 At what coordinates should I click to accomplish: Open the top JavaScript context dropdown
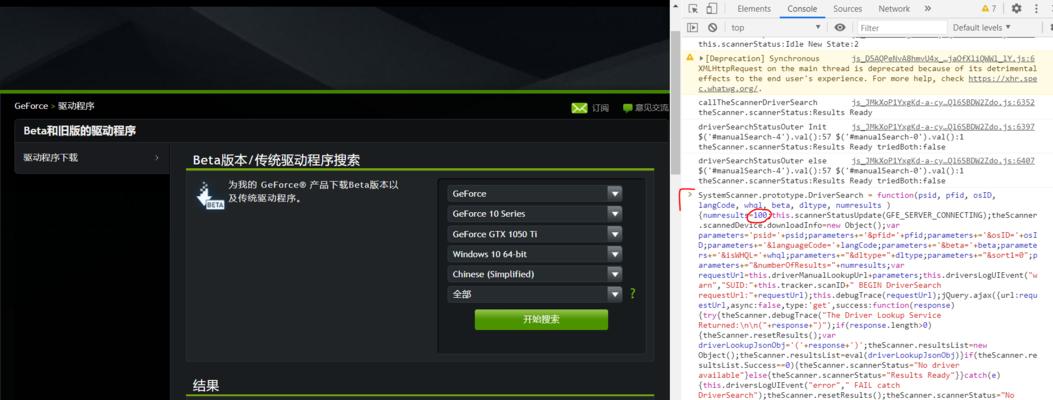click(x=776, y=28)
